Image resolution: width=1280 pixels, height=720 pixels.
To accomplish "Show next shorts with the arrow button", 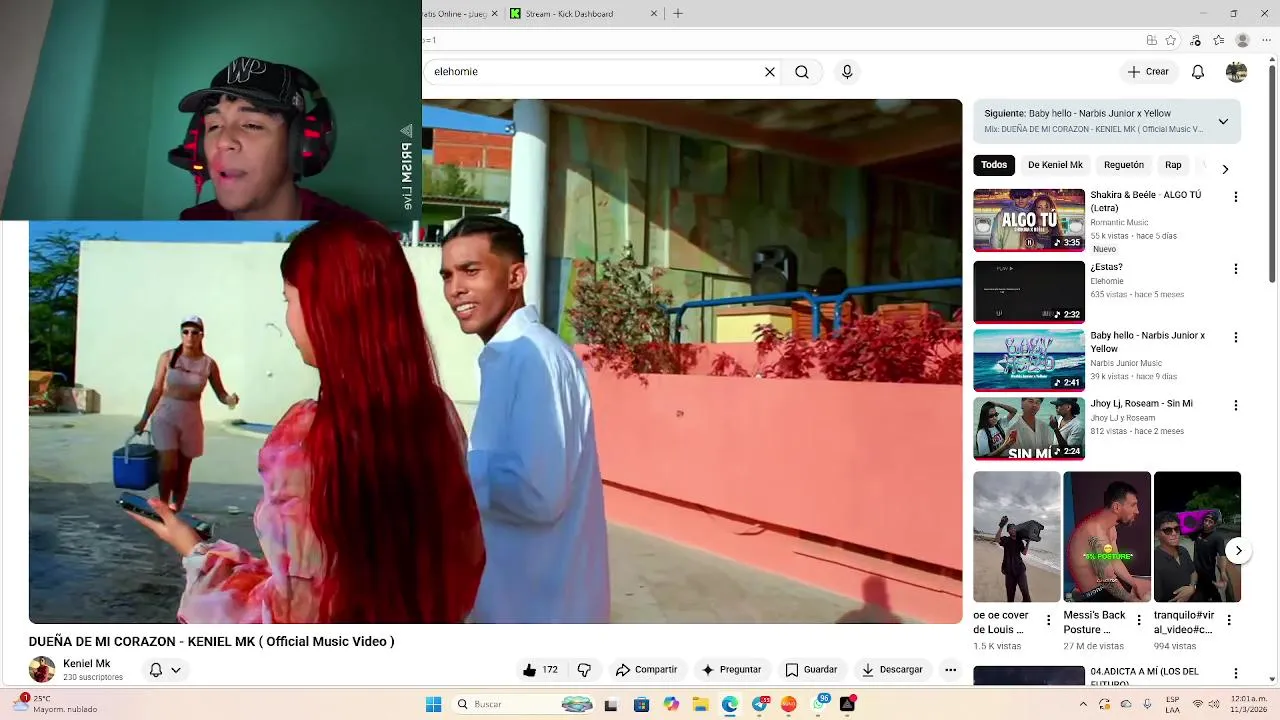I will click(1238, 550).
